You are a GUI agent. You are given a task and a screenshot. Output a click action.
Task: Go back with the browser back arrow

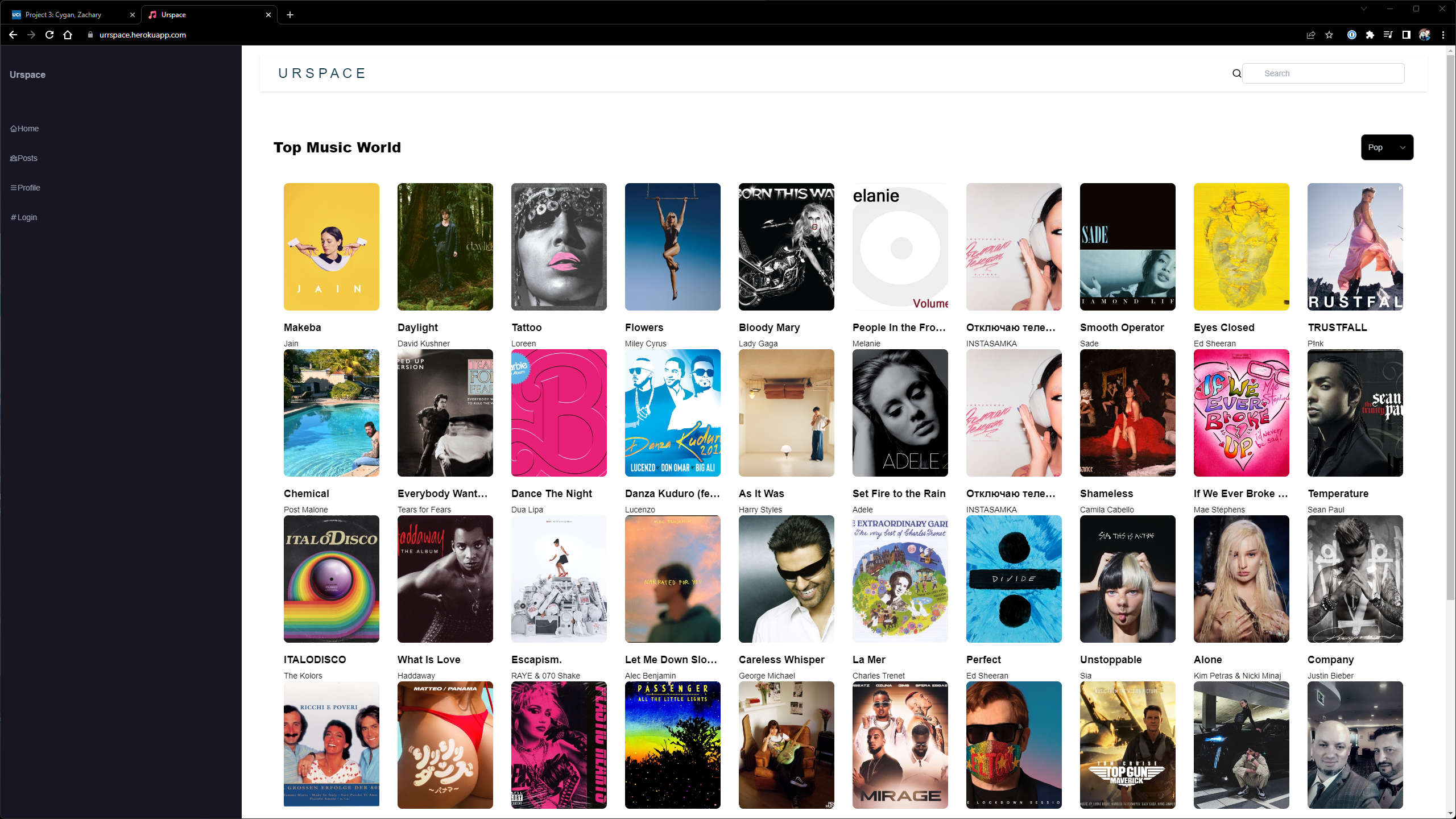13,35
